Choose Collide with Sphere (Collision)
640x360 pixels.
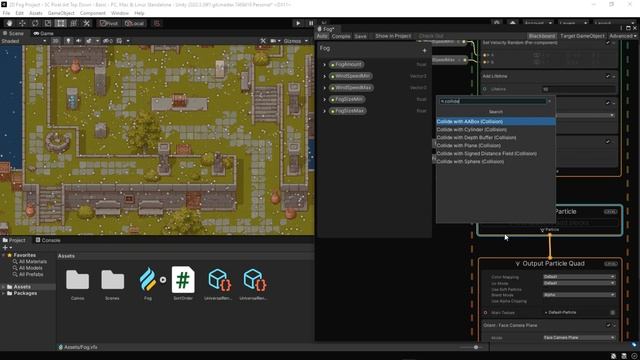(x=496, y=162)
